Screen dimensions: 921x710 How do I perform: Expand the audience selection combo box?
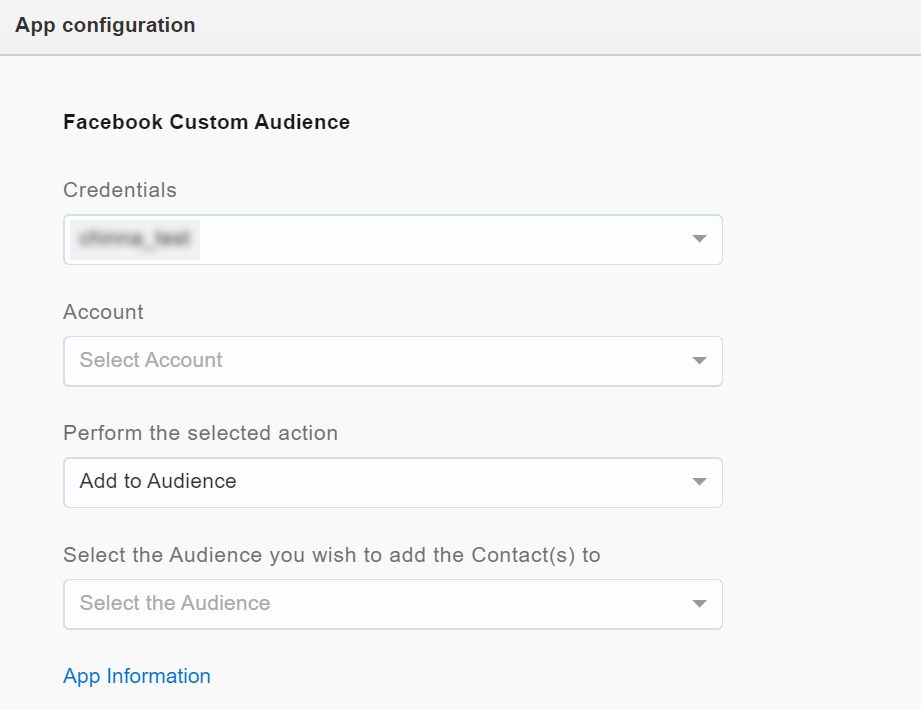pyautogui.click(x=420, y=604)
